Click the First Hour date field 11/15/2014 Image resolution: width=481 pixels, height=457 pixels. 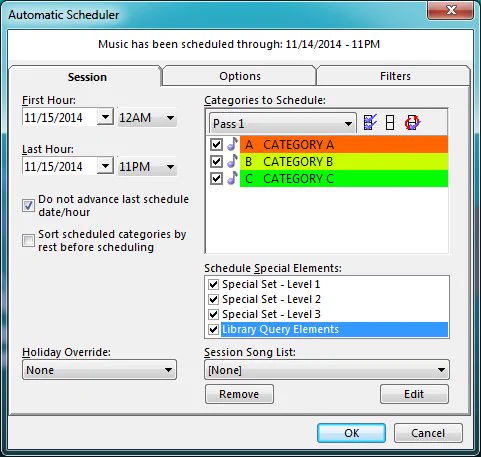pyautogui.click(x=60, y=117)
